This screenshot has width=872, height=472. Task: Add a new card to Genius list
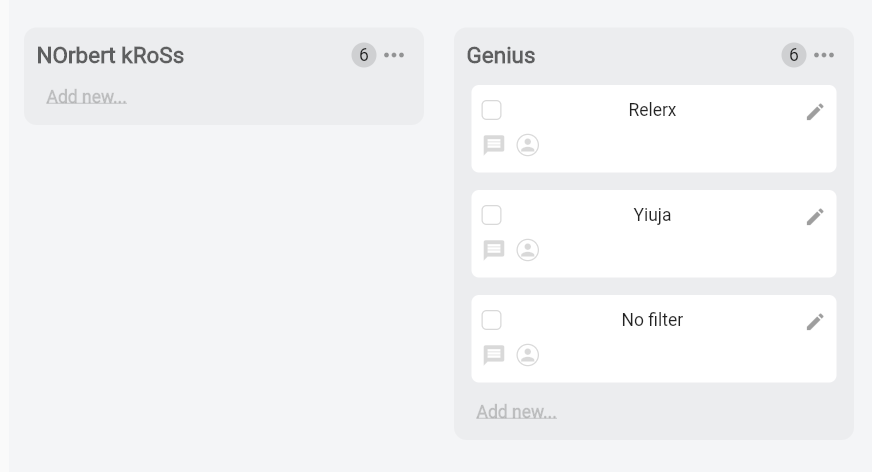pos(516,412)
